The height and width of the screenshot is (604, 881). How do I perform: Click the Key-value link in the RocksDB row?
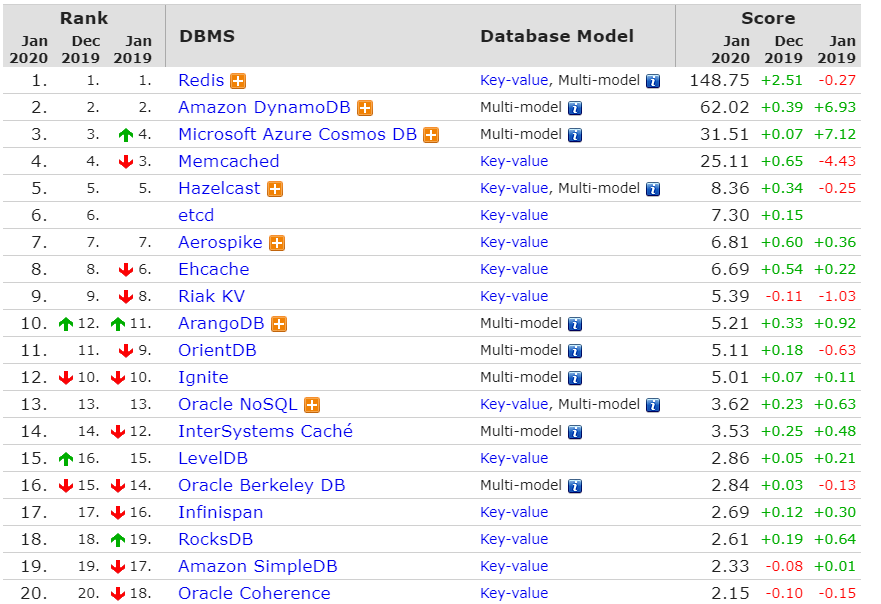tap(514, 539)
